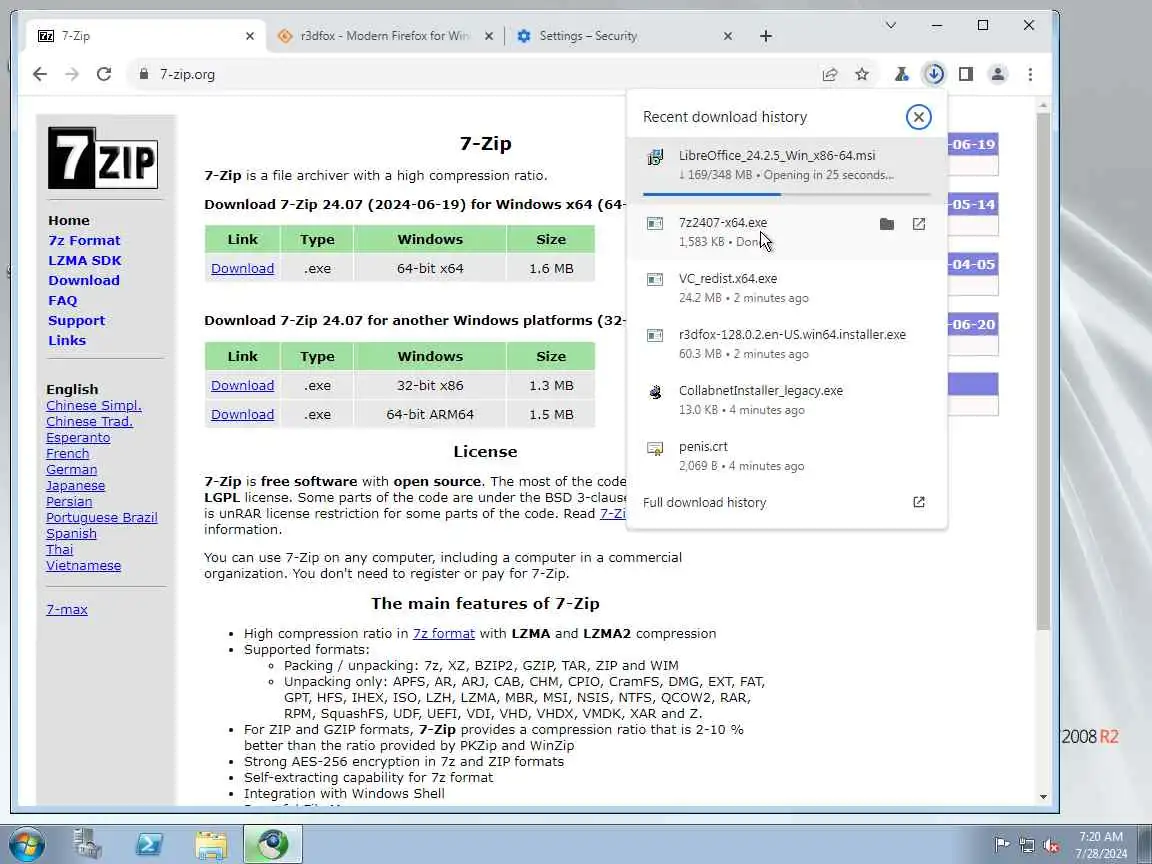Click the penis.crt certificate icon

pyautogui.click(x=655, y=448)
